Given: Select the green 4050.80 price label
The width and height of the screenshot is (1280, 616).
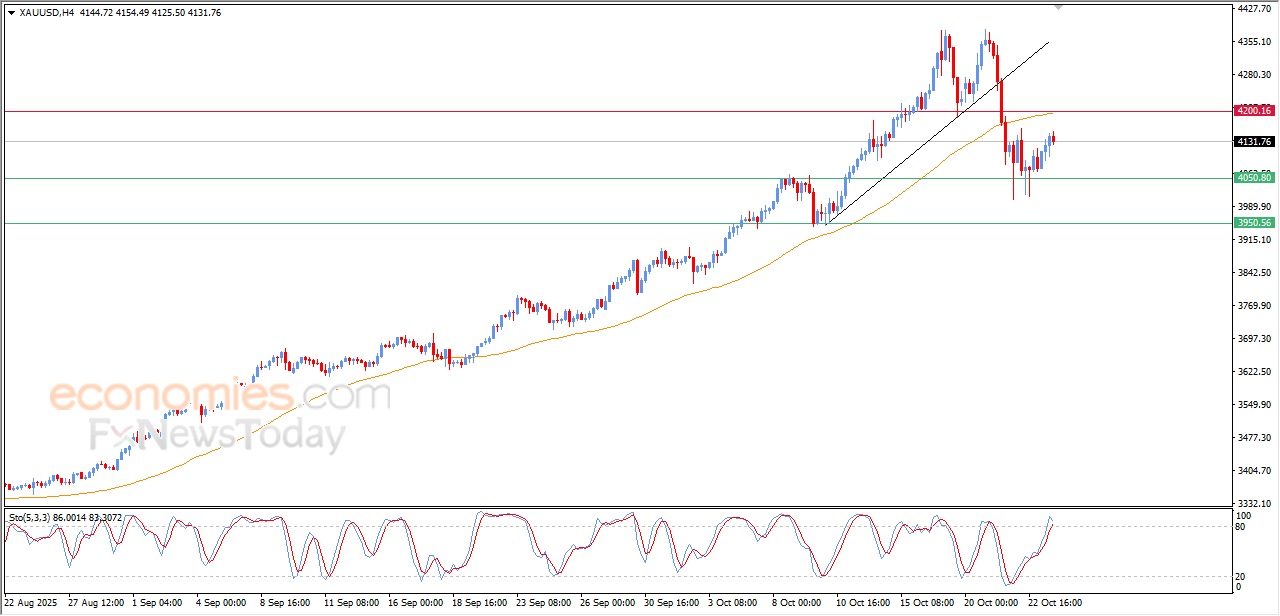Looking at the screenshot, I should pyautogui.click(x=1254, y=178).
